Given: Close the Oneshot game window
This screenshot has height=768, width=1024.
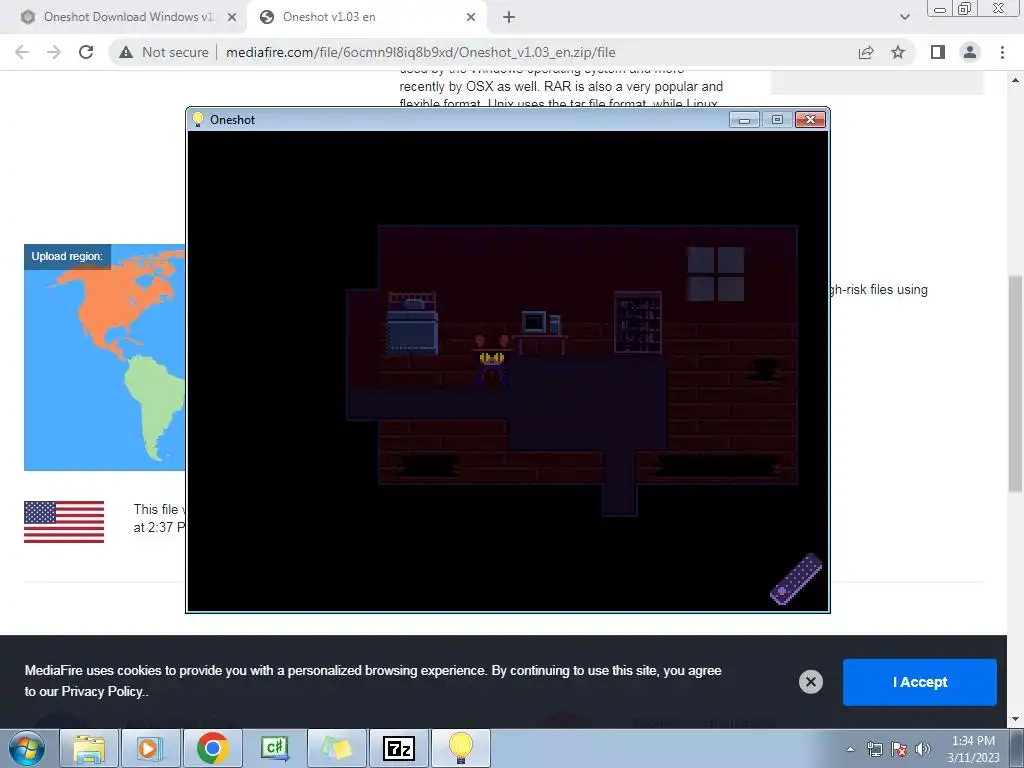Looking at the screenshot, I should point(810,120).
